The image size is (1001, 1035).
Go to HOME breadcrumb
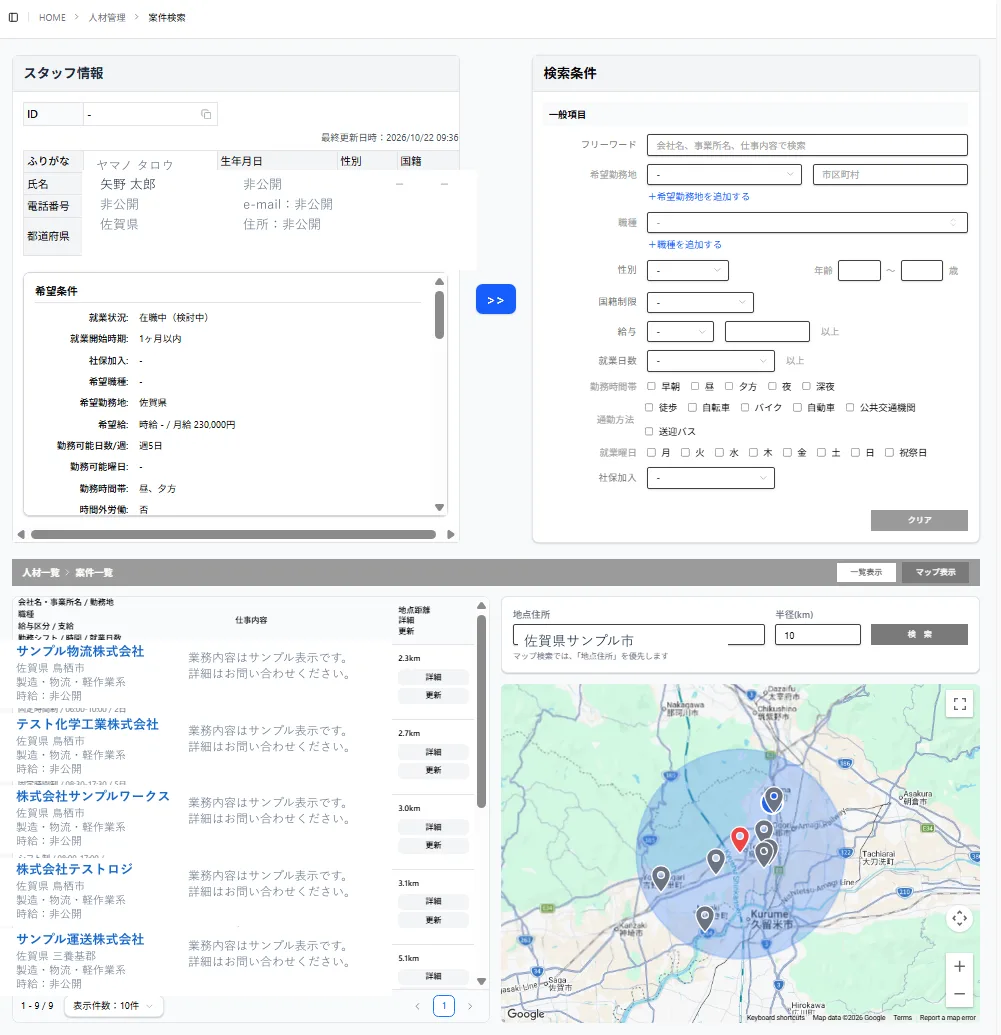coord(52,18)
